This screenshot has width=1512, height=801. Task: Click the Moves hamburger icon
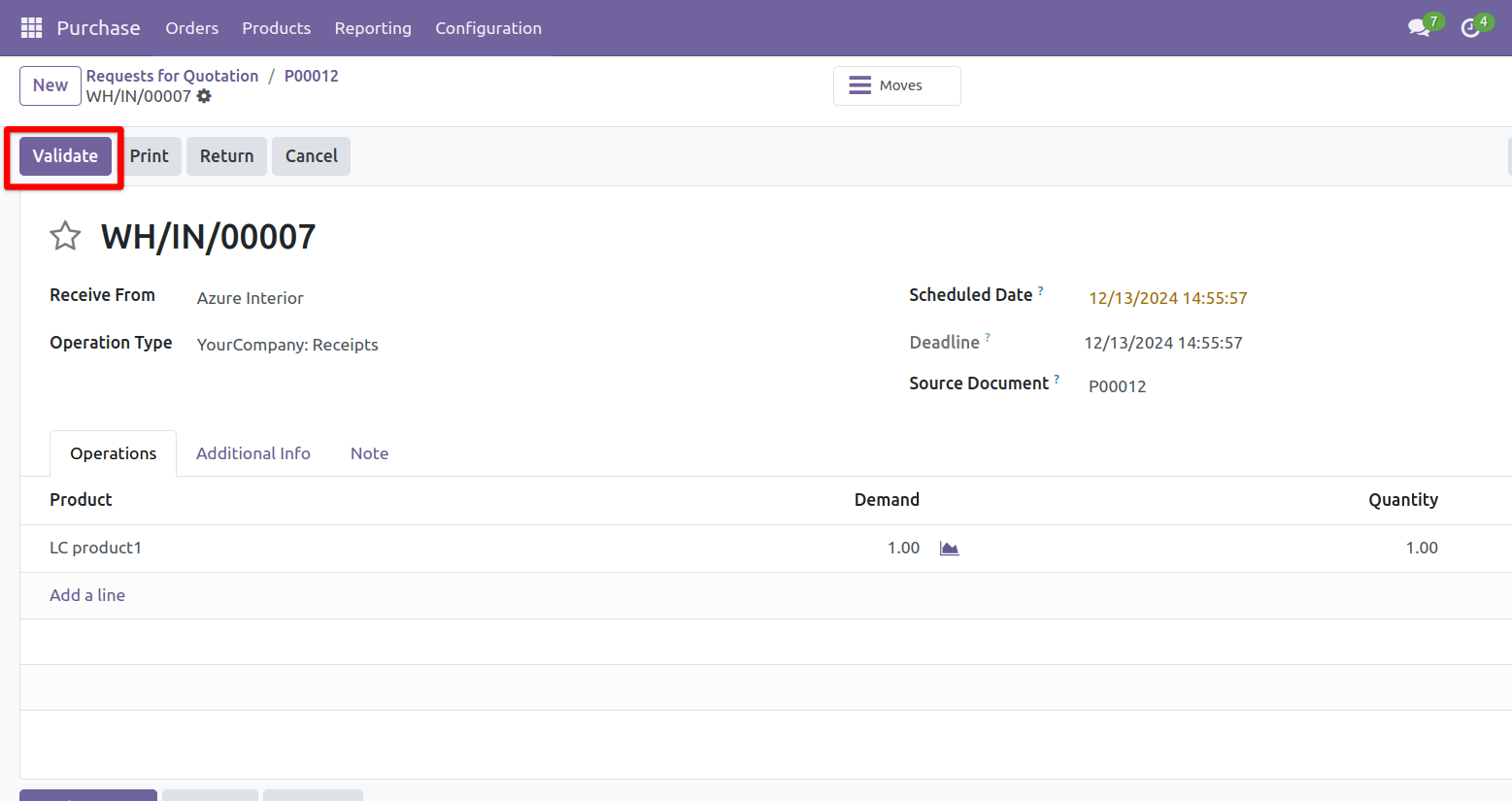859,85
